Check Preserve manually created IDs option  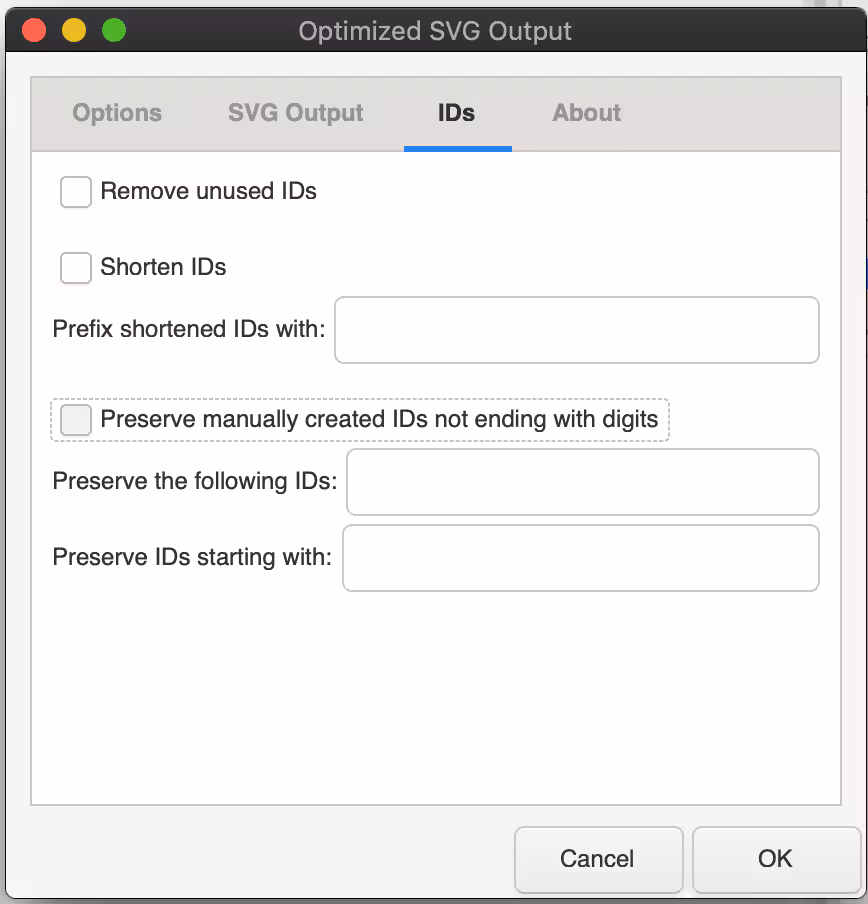(76, 420)
